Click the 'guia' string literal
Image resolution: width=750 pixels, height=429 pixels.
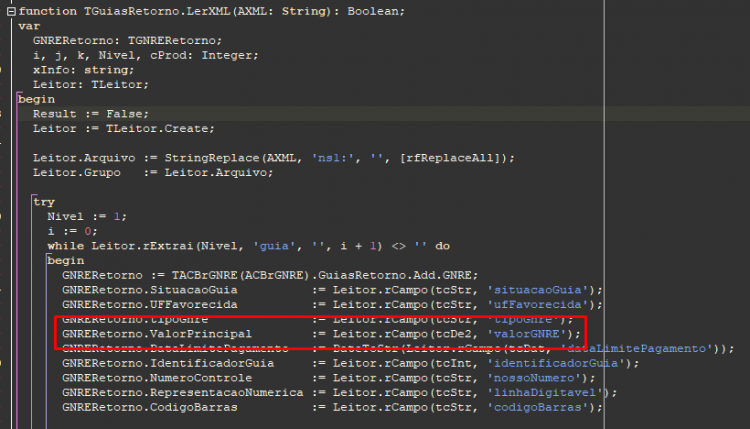(274, 246)
